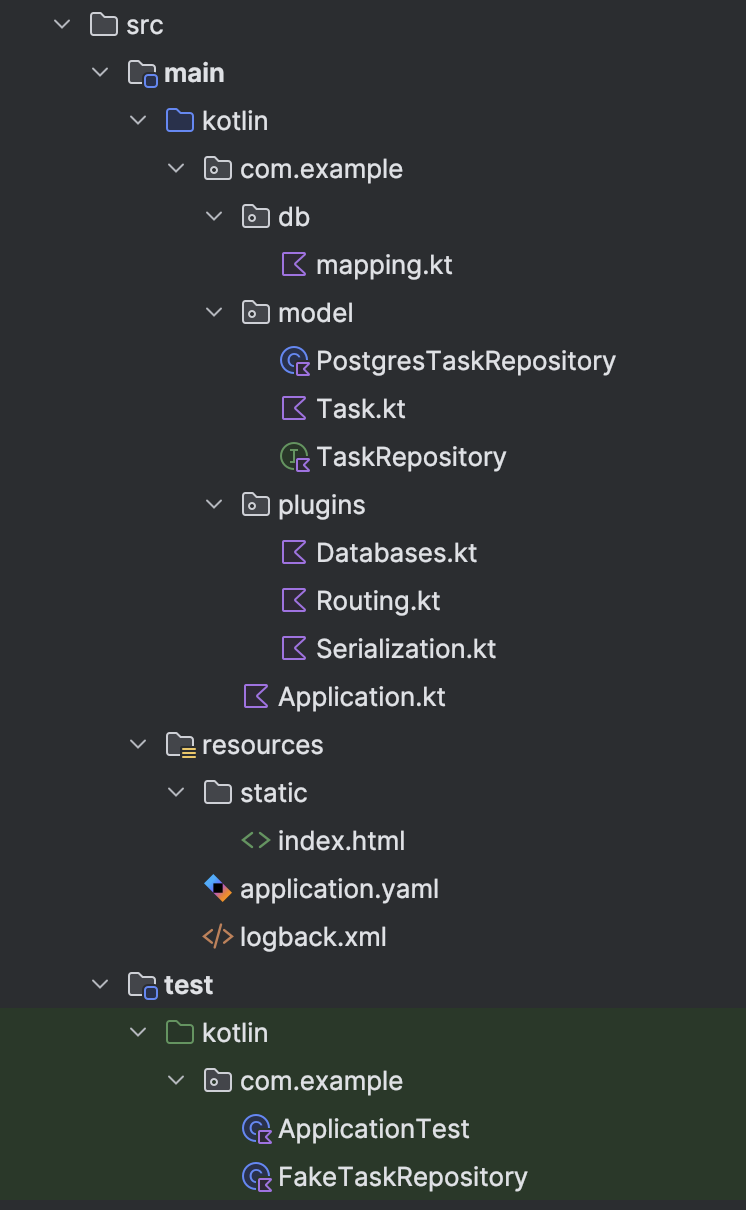Click the HTML file icon for index.html

(x=255, y=841)
